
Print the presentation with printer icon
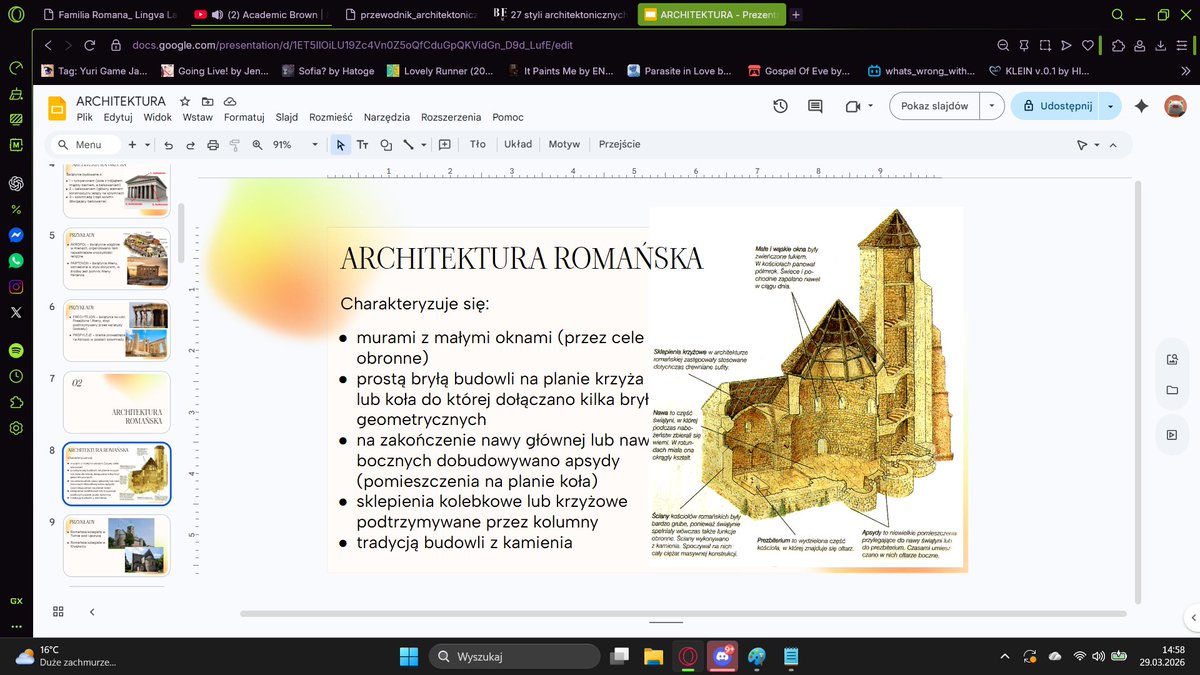tap(212, 145)
